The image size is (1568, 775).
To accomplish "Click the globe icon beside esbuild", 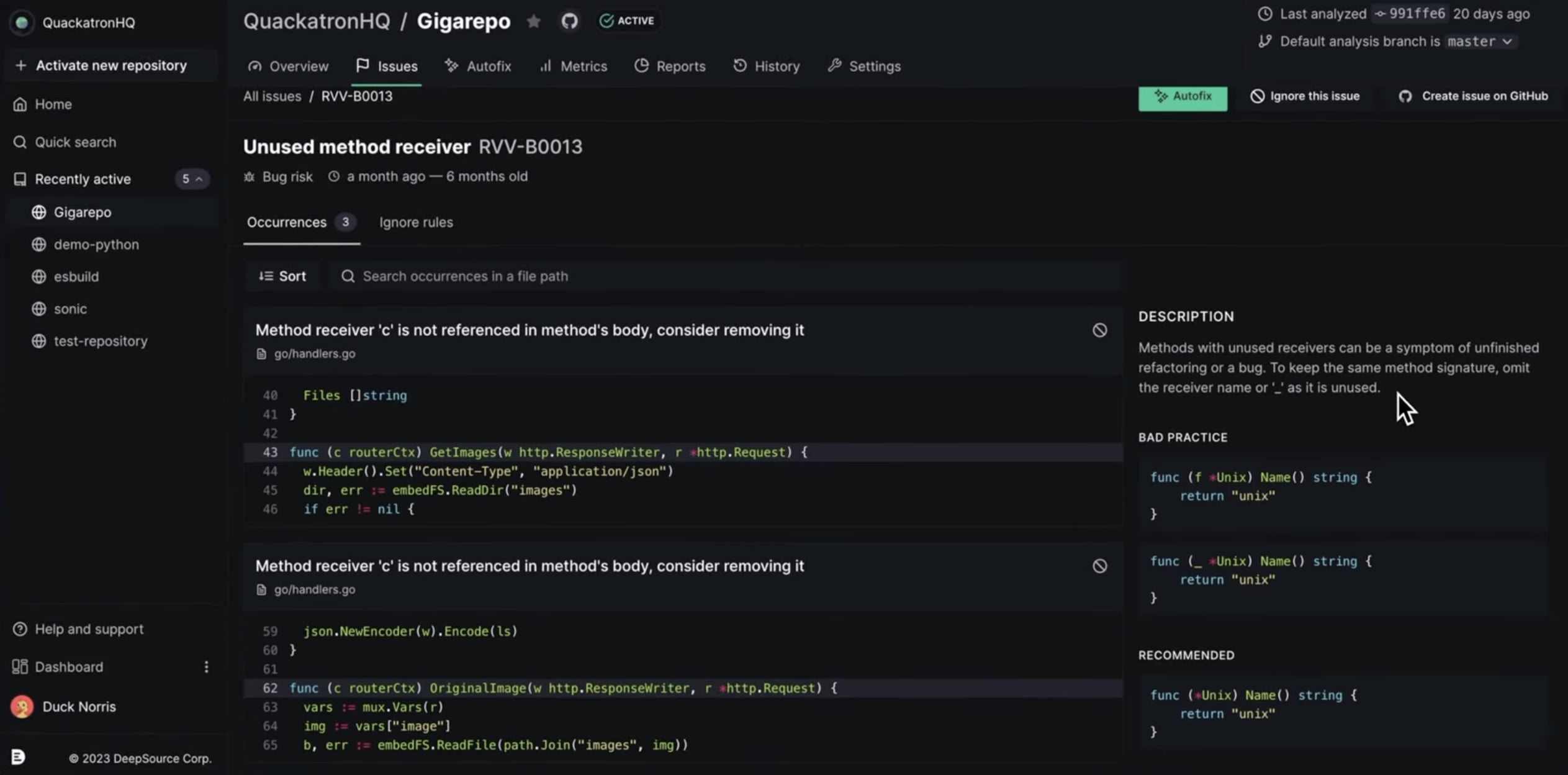I will point(39,277).
